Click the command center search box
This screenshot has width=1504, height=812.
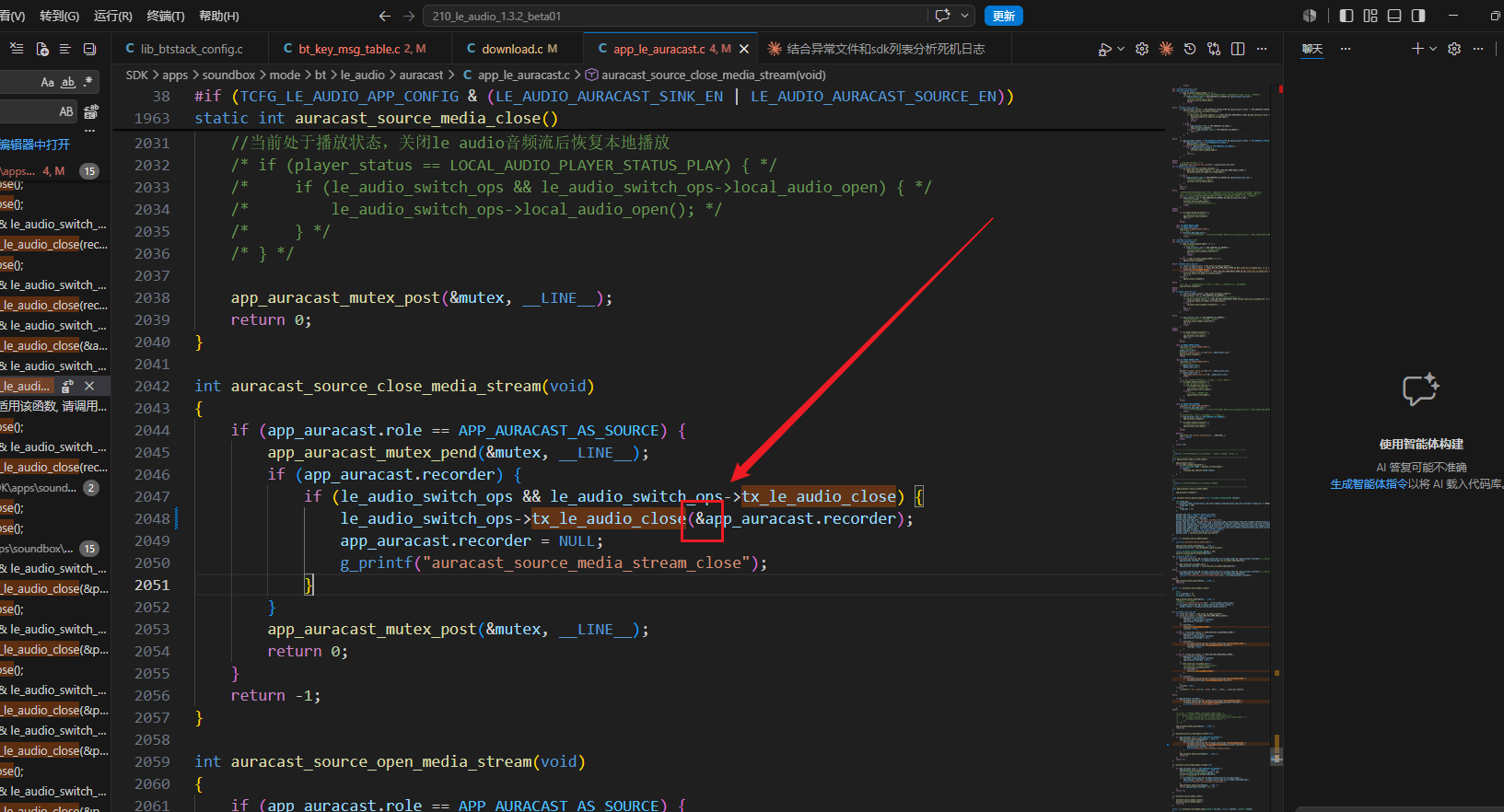pyautogui.click(x=676, y=16)
